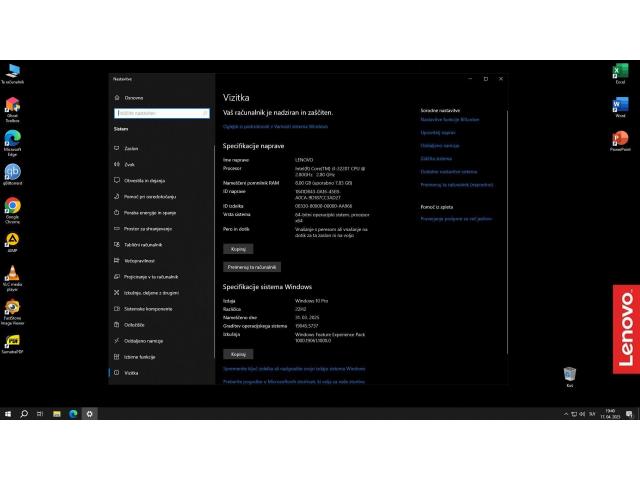
Task: Open the Dodatne nastavitve sistema link
Action: point(449,172)
